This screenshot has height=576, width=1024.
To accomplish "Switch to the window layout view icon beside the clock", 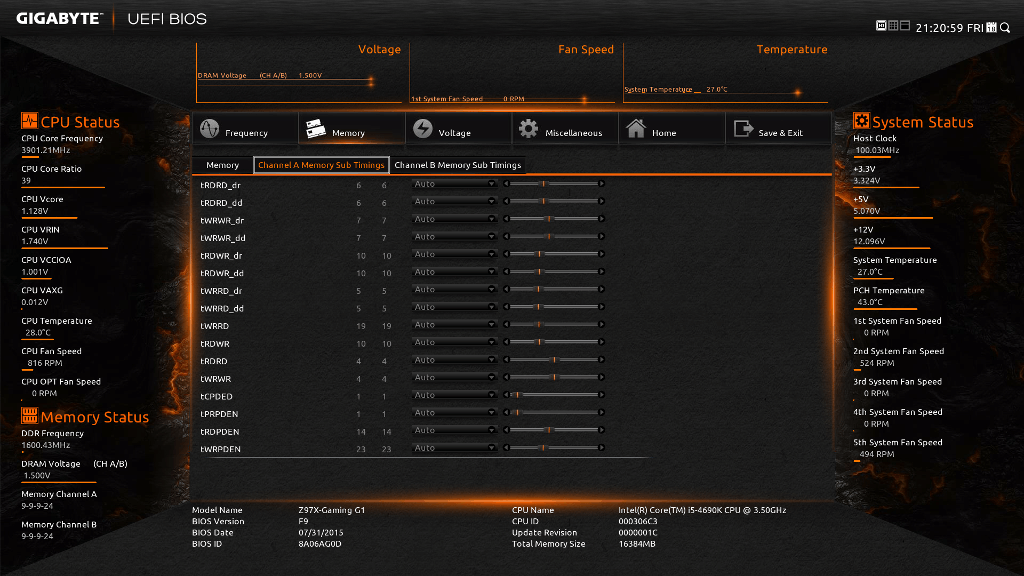I will (x=904, y=25).
